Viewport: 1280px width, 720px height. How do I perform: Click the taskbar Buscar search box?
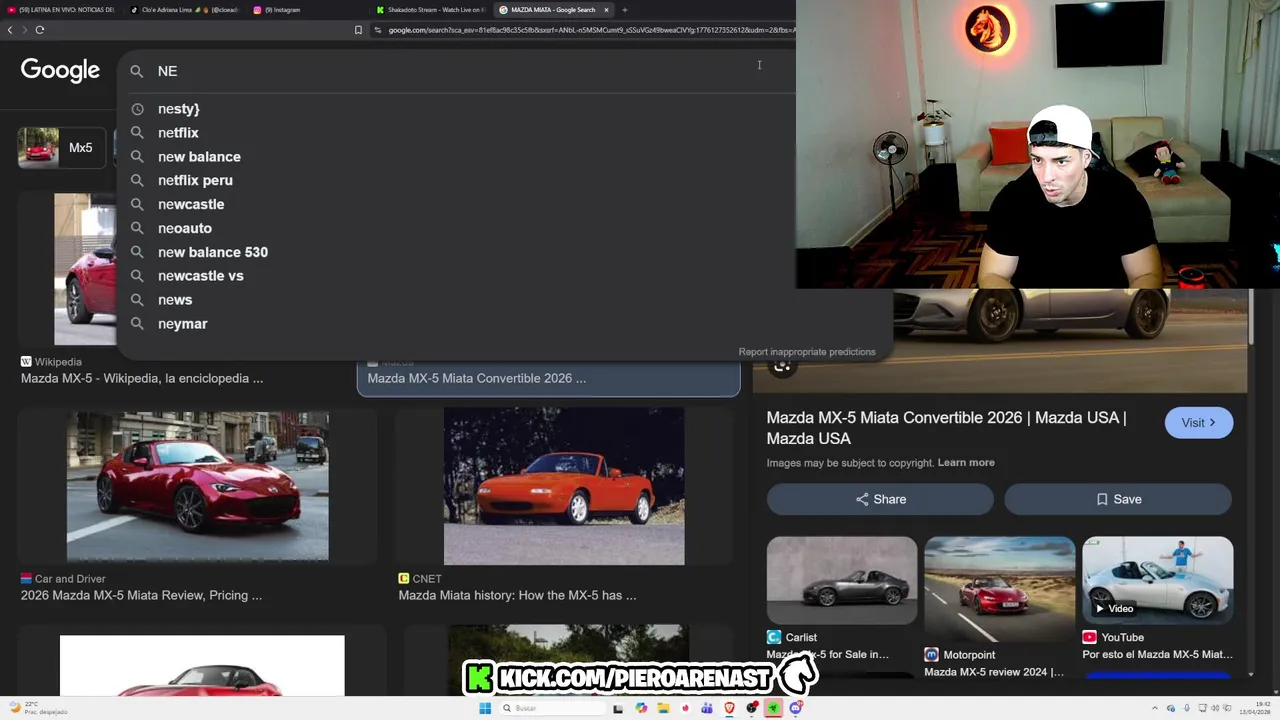click(552, 708)
